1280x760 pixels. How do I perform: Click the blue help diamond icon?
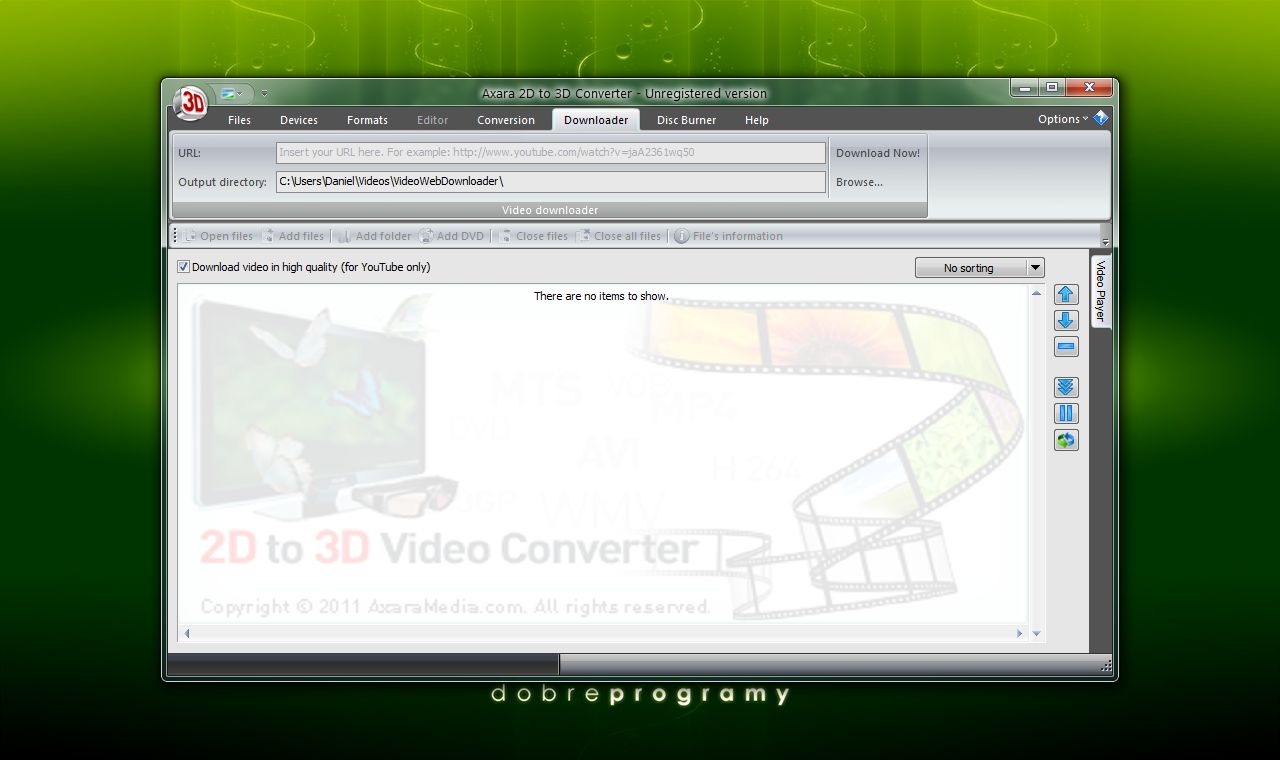pos(1101,118)
